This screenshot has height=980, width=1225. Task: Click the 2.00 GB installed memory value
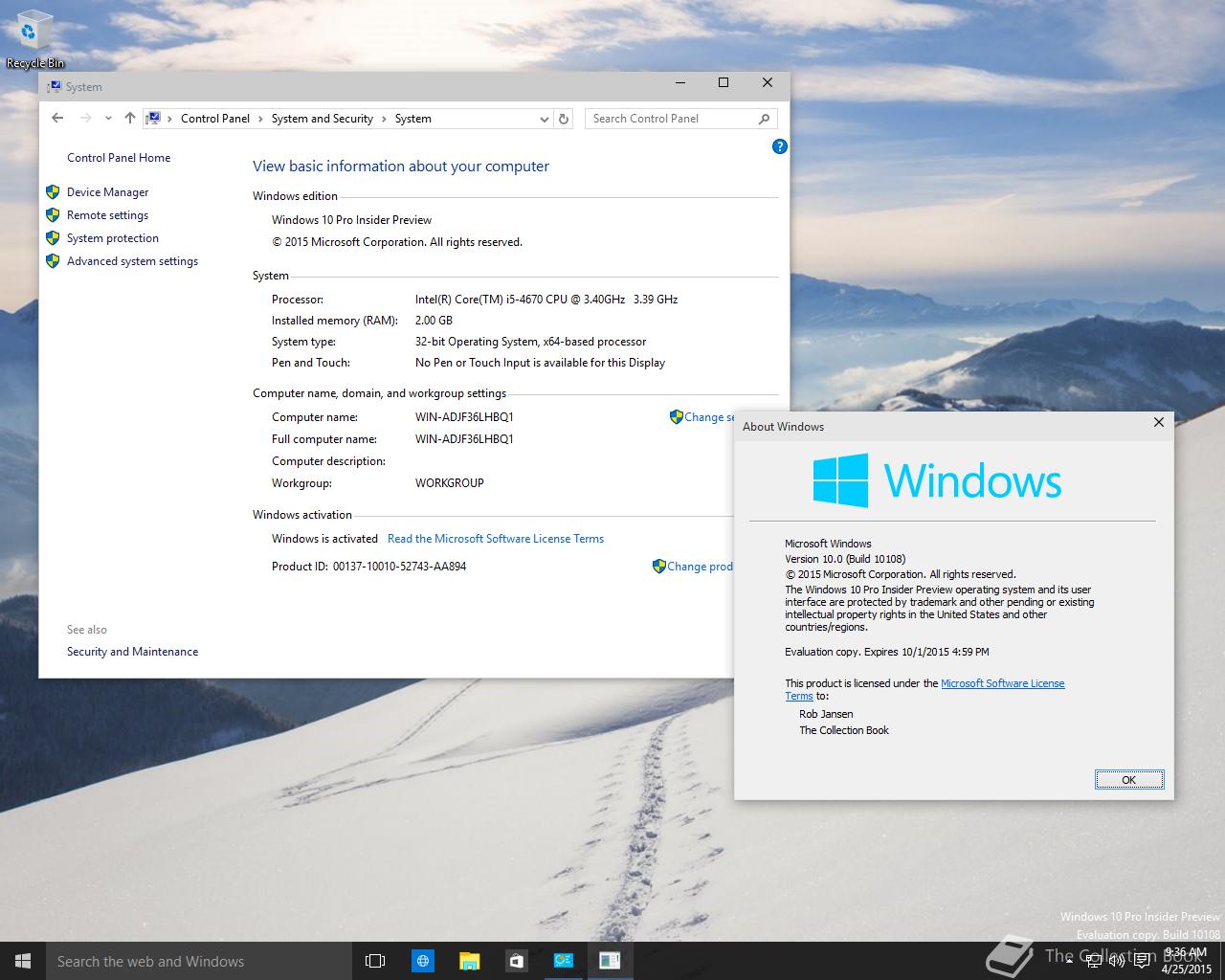[434, 321]
